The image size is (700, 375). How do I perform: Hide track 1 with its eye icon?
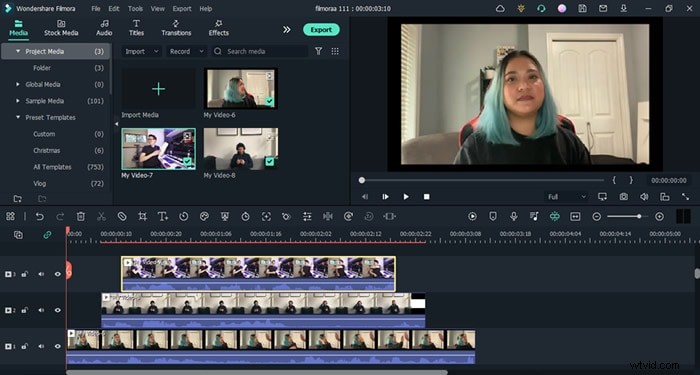point(58,346)
